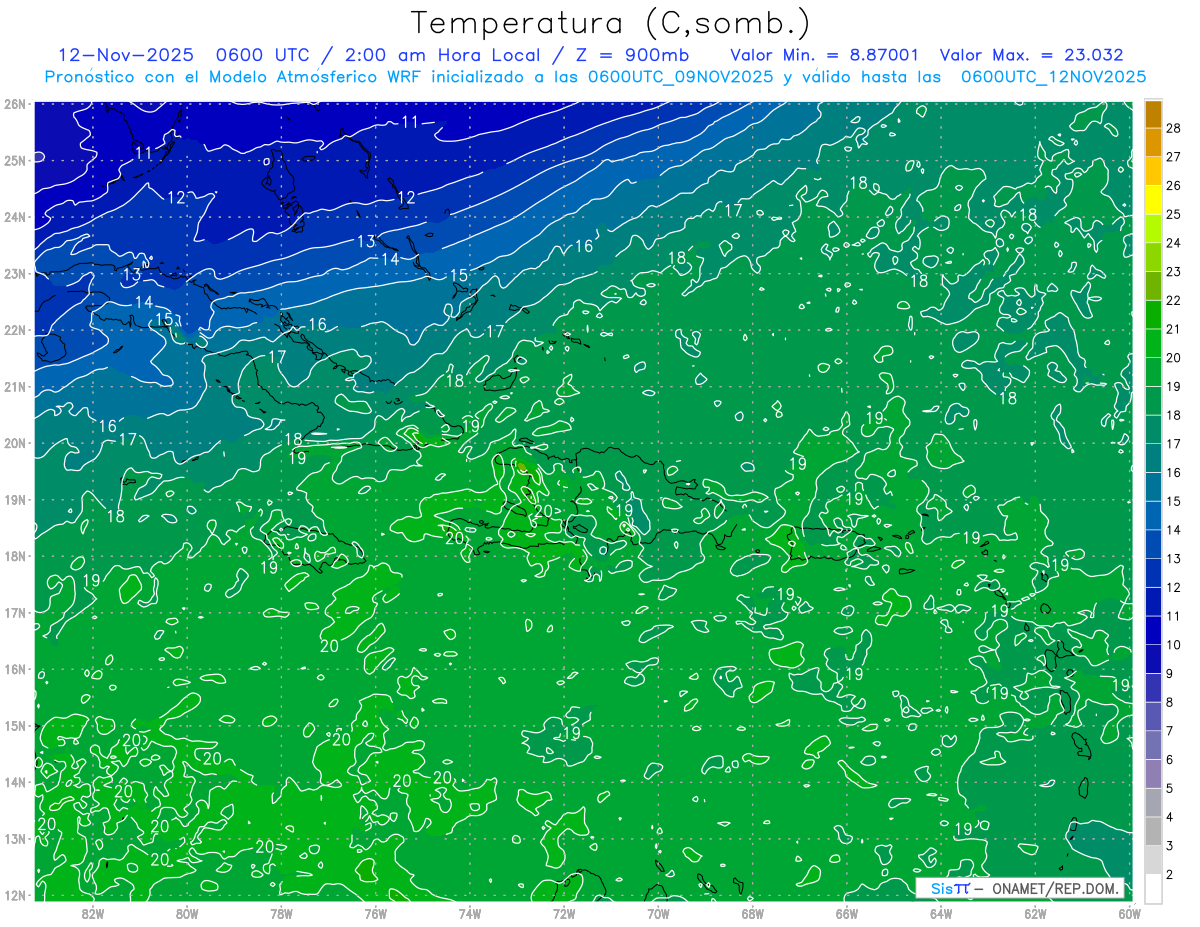Click latitude axis label "16N"
This screenshot has width=1200, height=927.
[15, 669]
